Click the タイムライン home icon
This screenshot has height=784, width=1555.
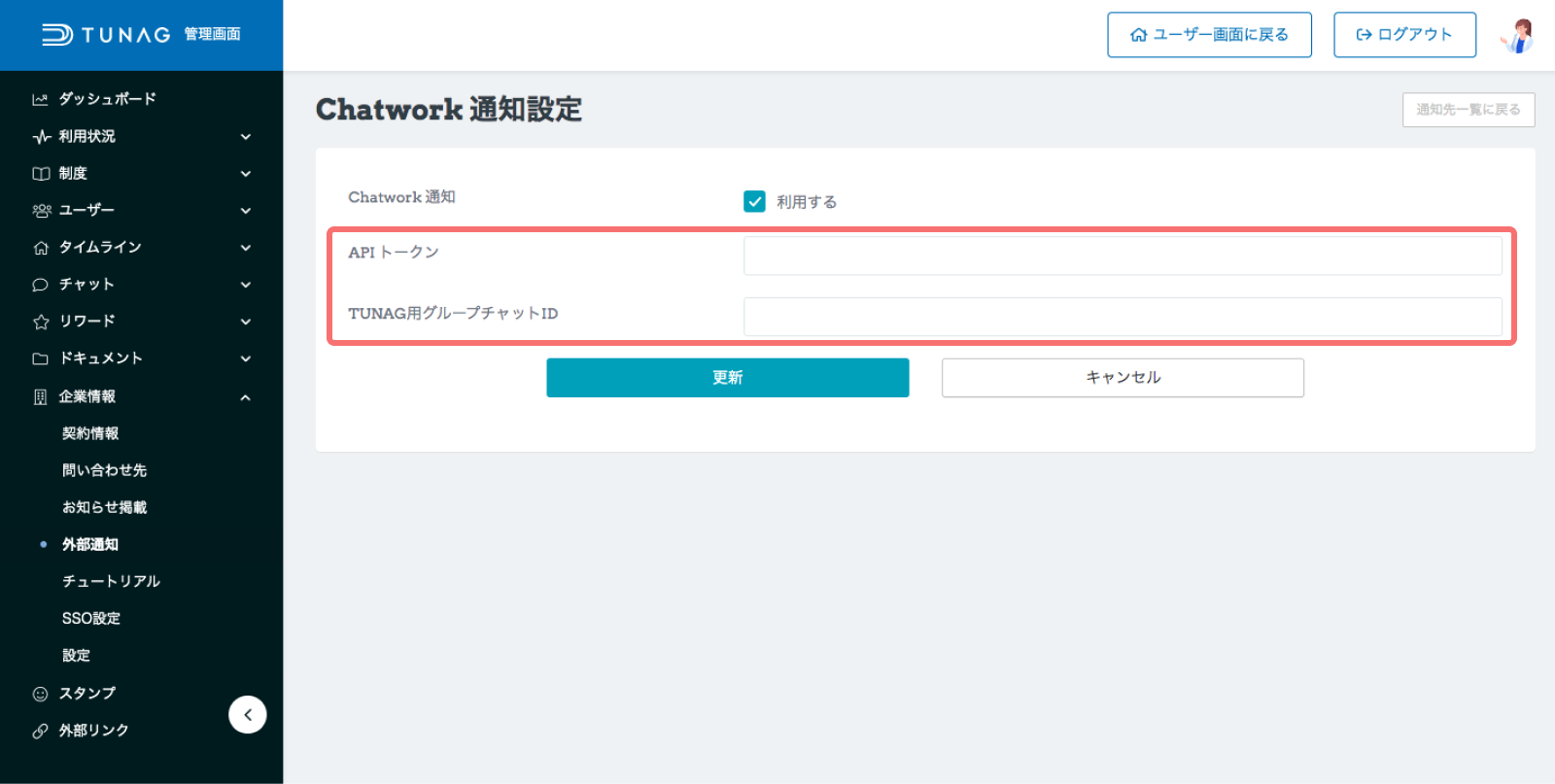41,248
